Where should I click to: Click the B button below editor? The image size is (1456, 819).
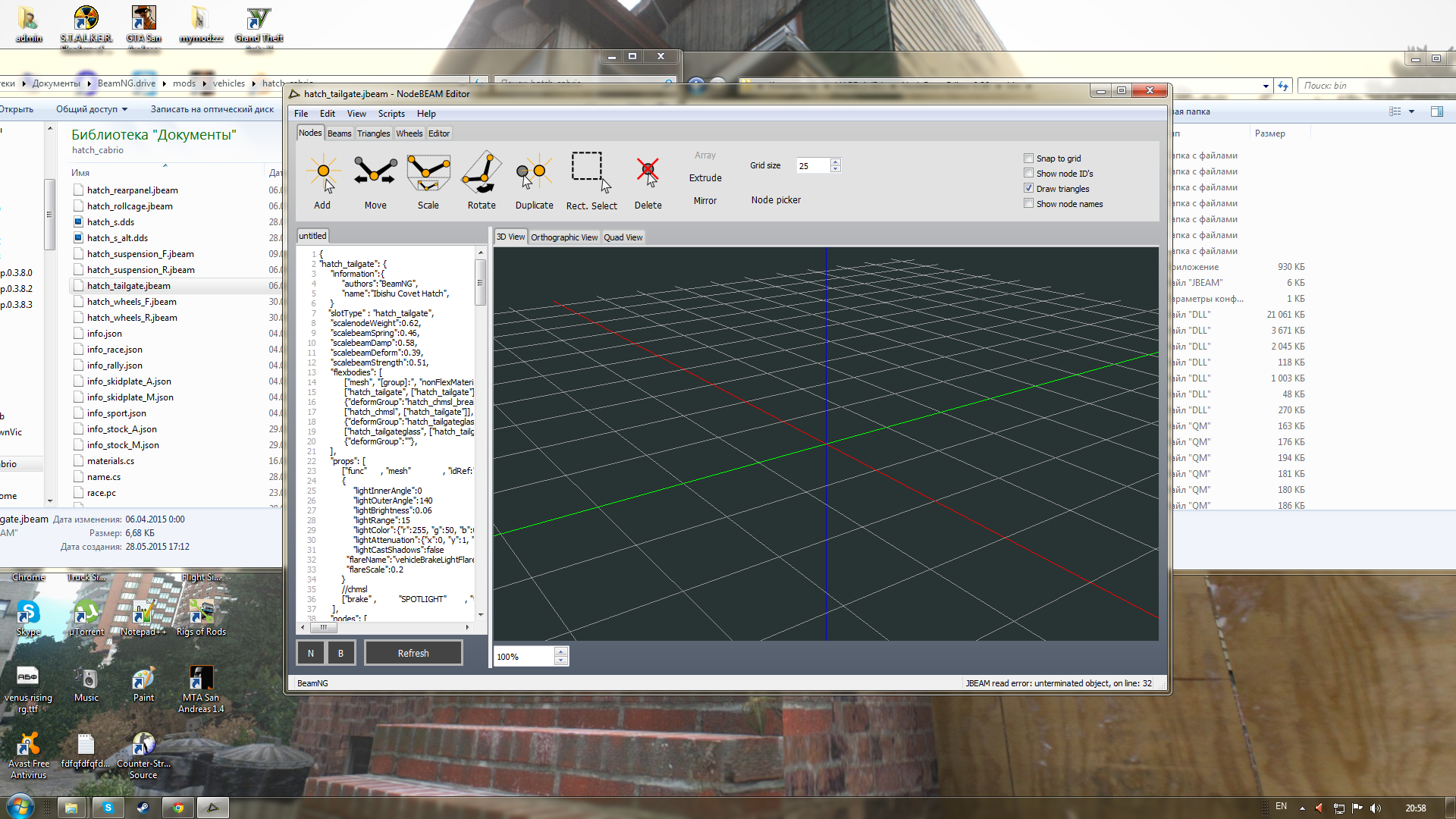340,653
